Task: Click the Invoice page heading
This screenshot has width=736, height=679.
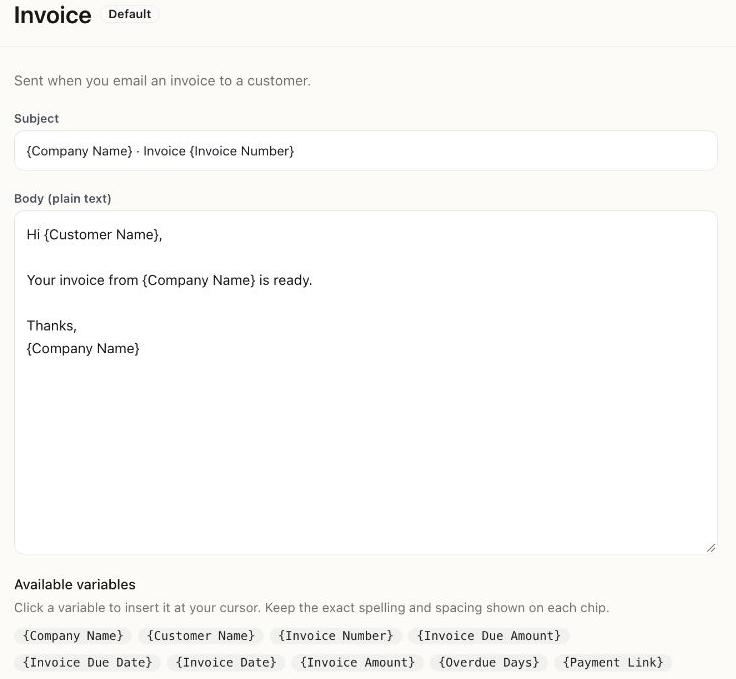Action: (53, 15)
